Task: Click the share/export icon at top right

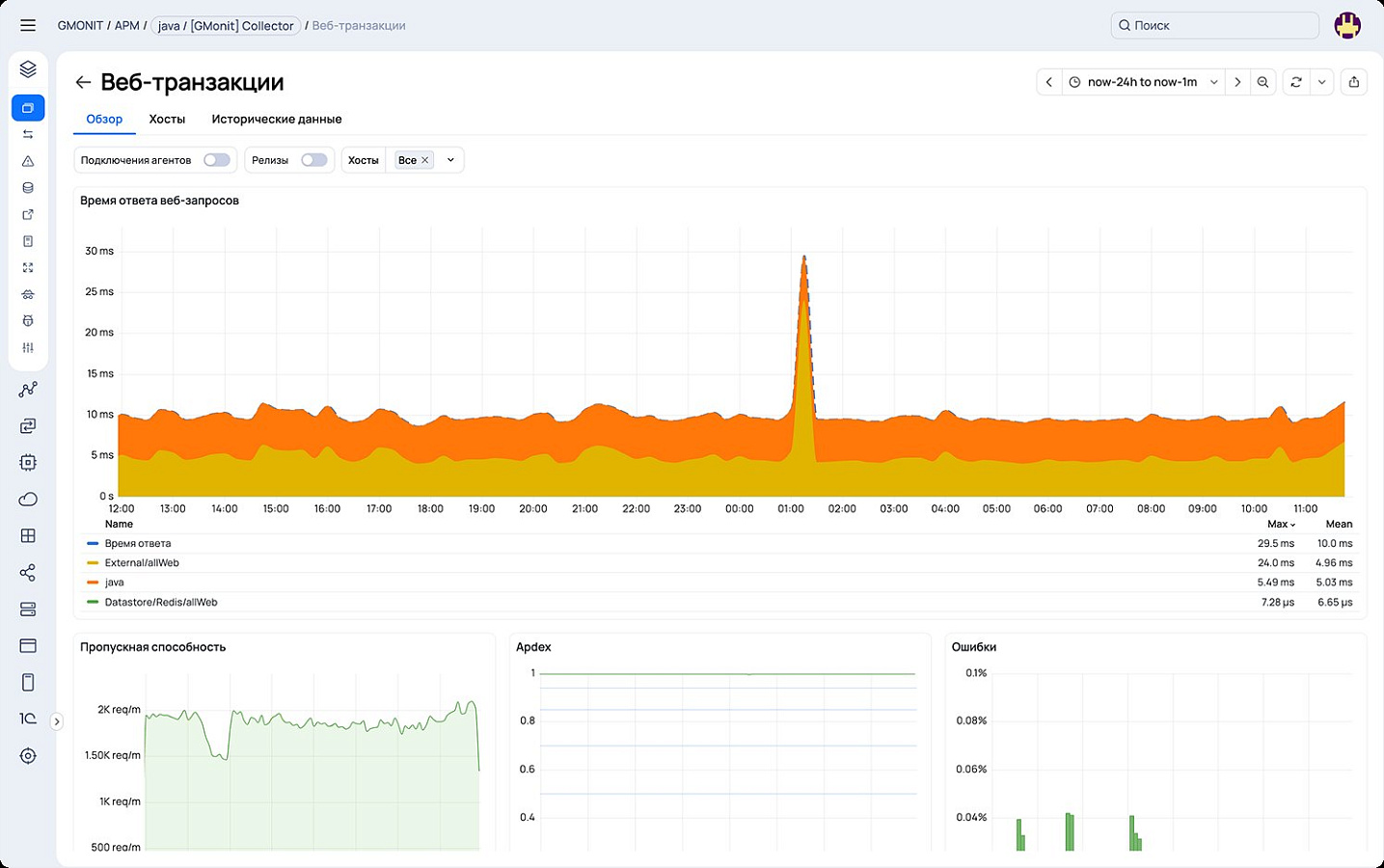Action: (1354, 82)
